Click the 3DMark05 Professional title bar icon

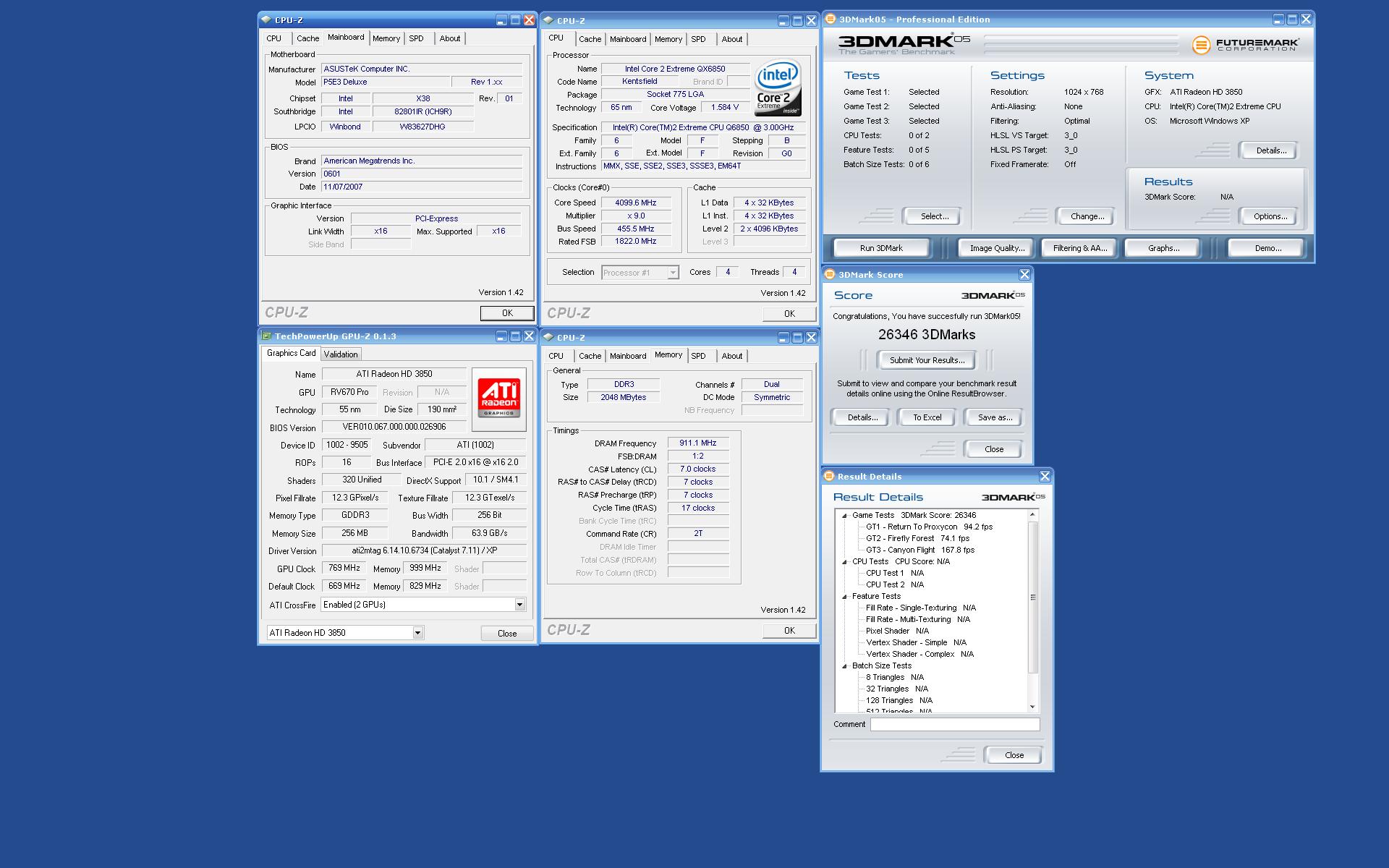point(831,20)
